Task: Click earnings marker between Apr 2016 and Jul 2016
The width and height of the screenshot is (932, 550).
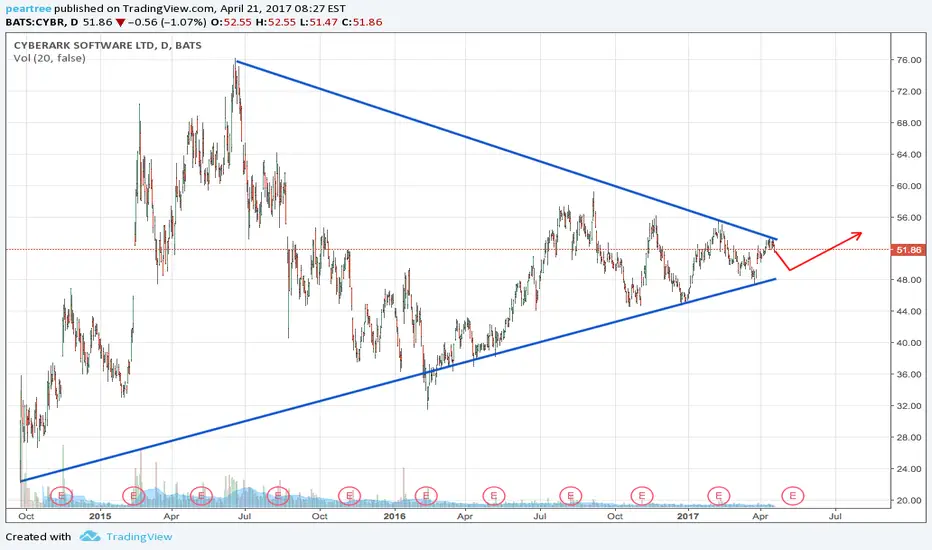Action: pos(494,495)
